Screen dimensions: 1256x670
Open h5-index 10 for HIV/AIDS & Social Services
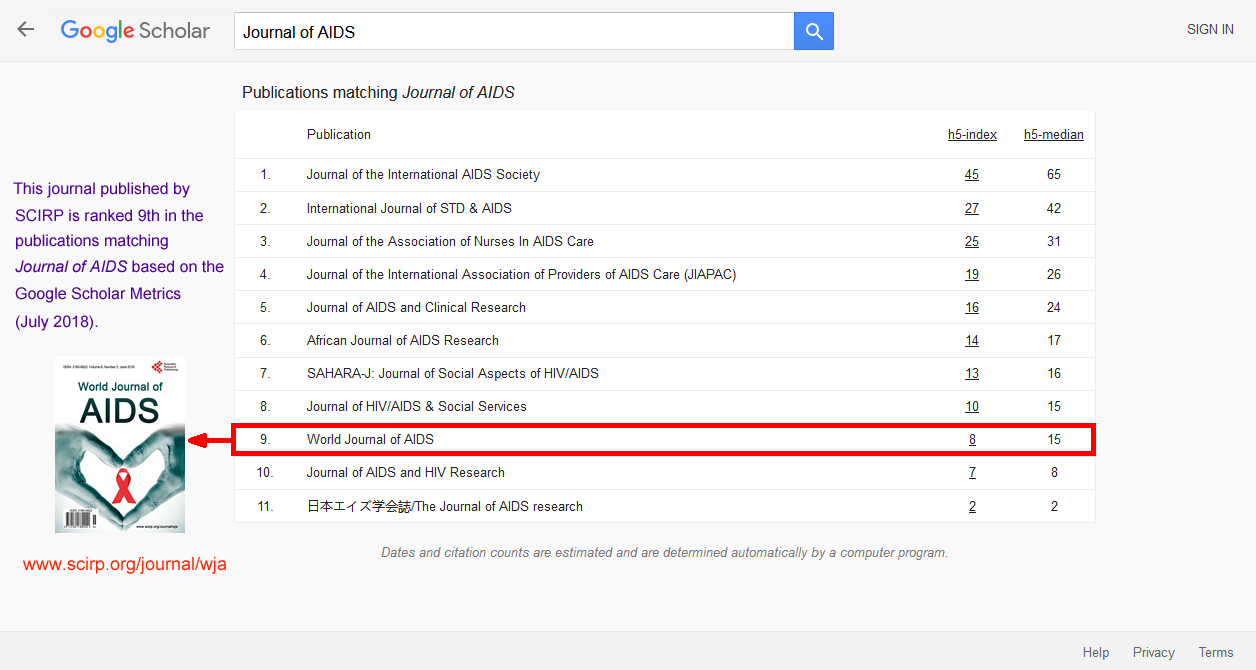(x=972, y=407)
